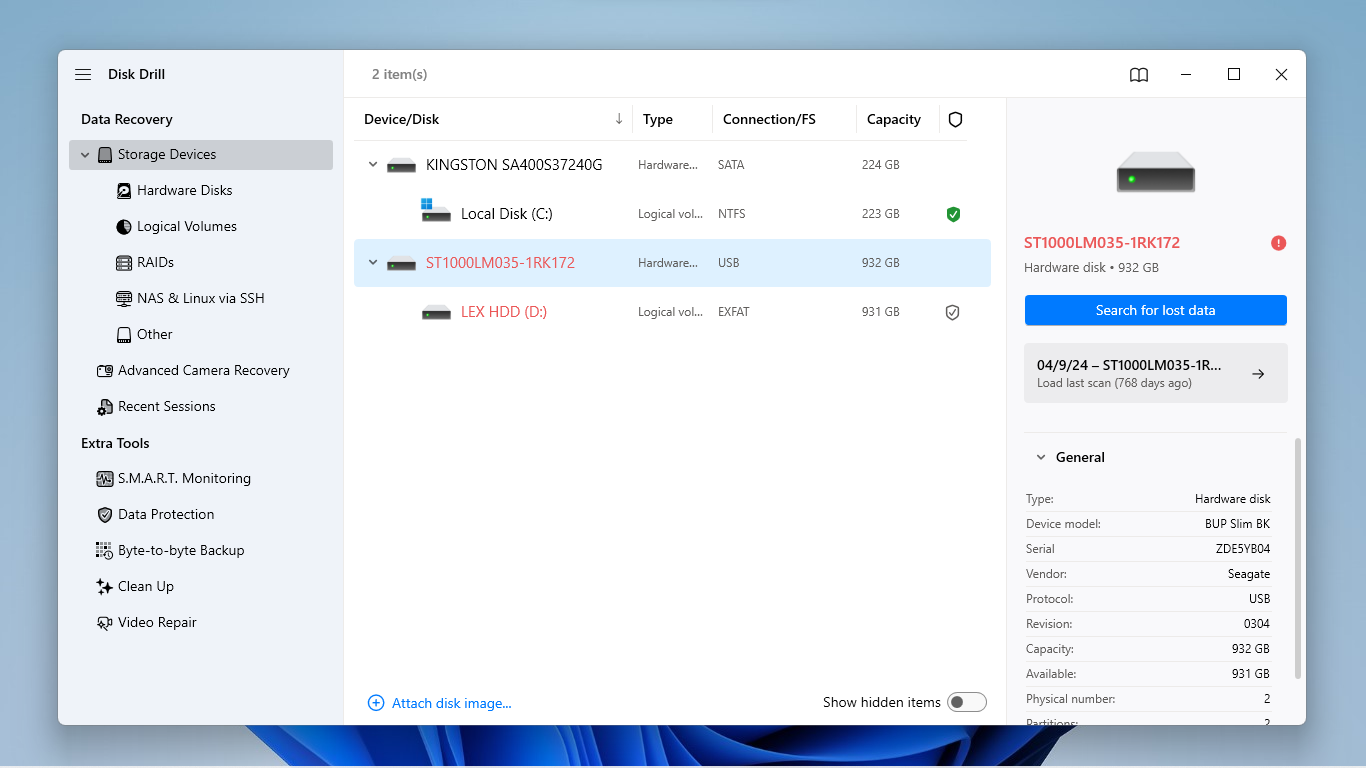Click the Other device icon in sidebar
Image resolution: width=1366 pixels, height=768 pixels.
[x=124, y=335]
